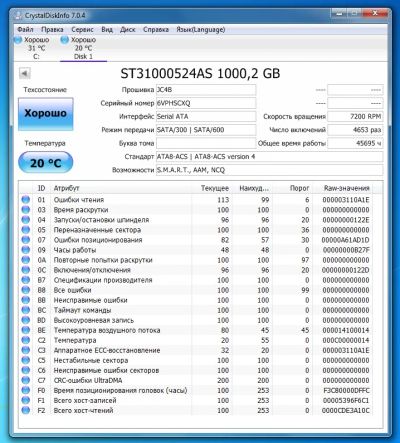This screenshot has height=443, width=400.
Task: Open the Язык(Language) menu
Action: pyautogui.click(x=201, y=30)
